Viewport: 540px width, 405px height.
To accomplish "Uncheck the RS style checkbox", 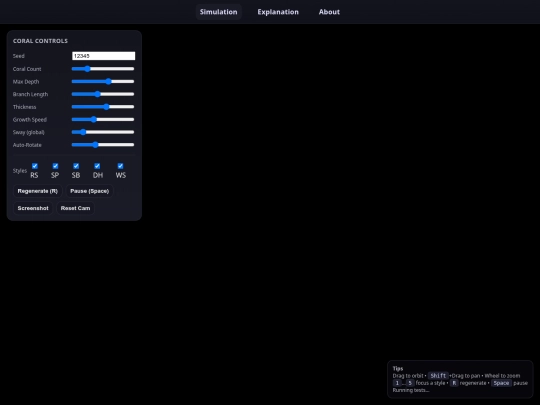I will point(35,166).
